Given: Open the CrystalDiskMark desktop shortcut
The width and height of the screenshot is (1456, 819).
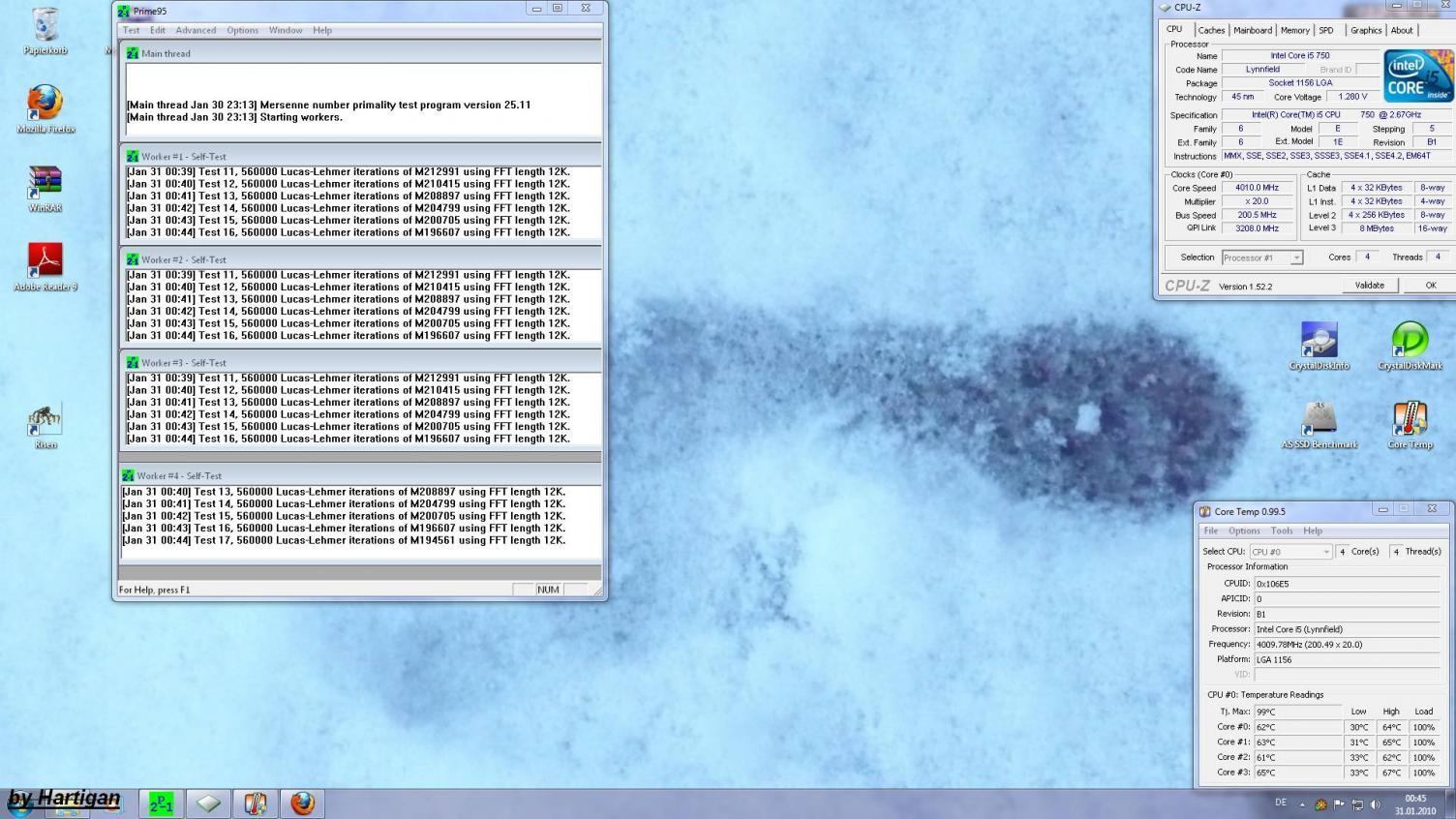Looking at the screenshot, I should [1410, 346].
